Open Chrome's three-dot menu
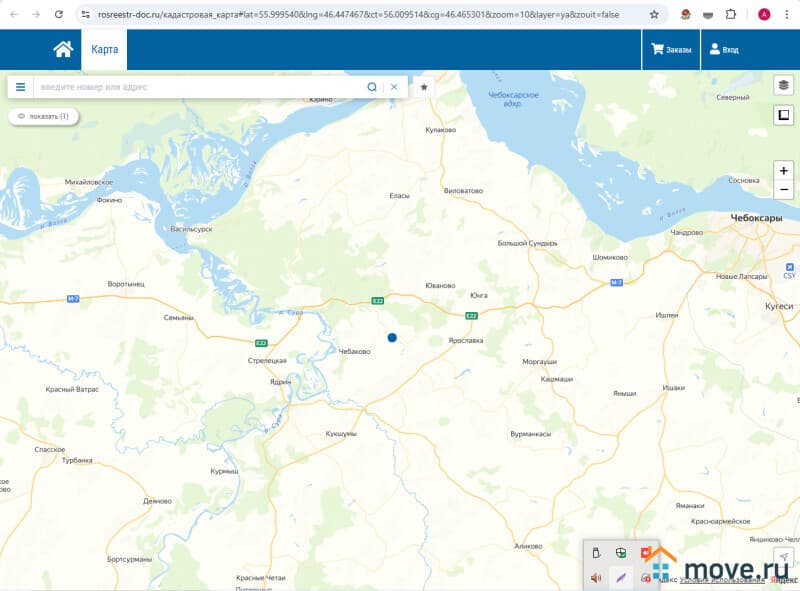The image size is (800, 591). tap(787, 15)
